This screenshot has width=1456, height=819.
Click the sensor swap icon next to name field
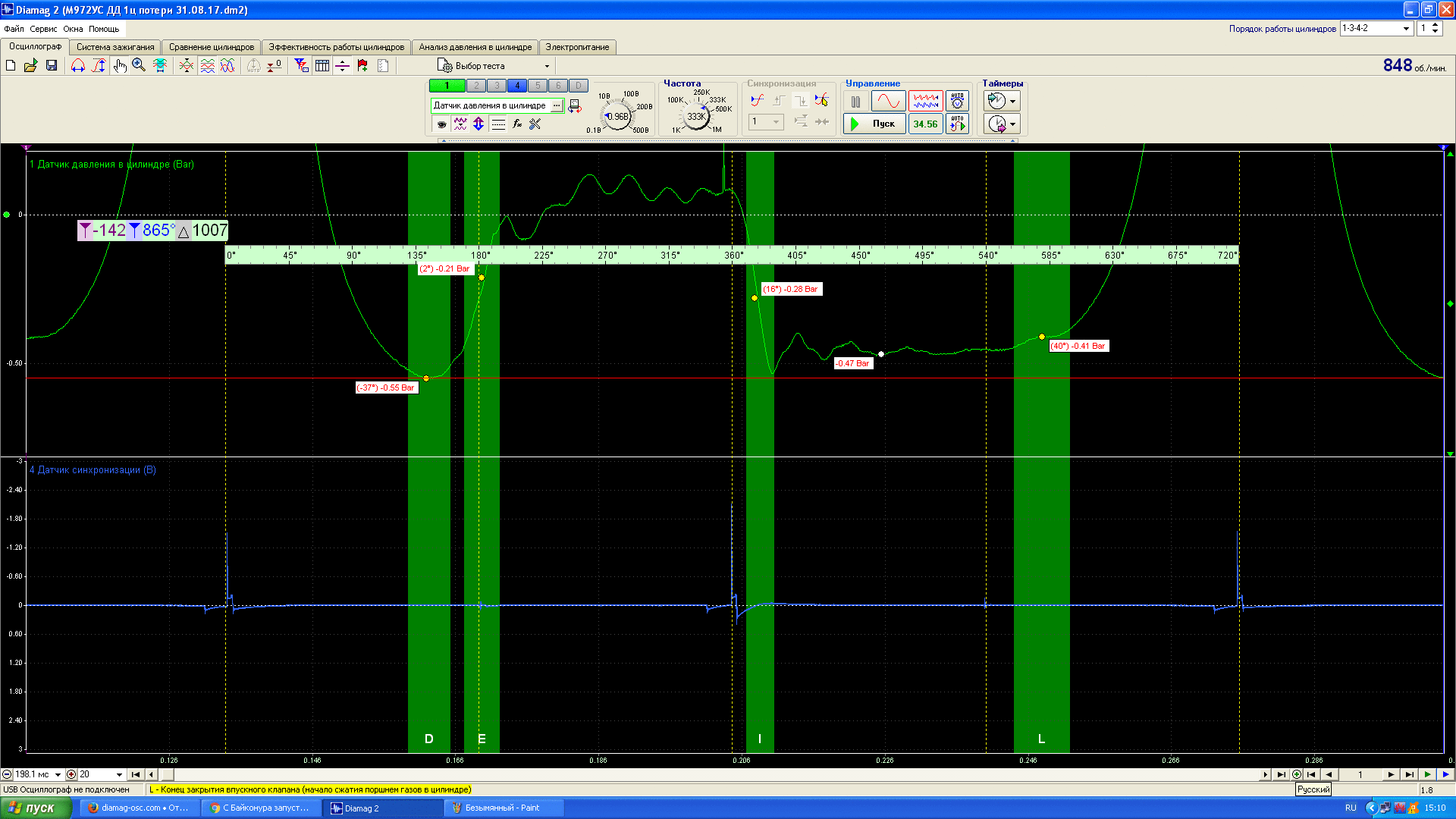[x=575, y=106]
